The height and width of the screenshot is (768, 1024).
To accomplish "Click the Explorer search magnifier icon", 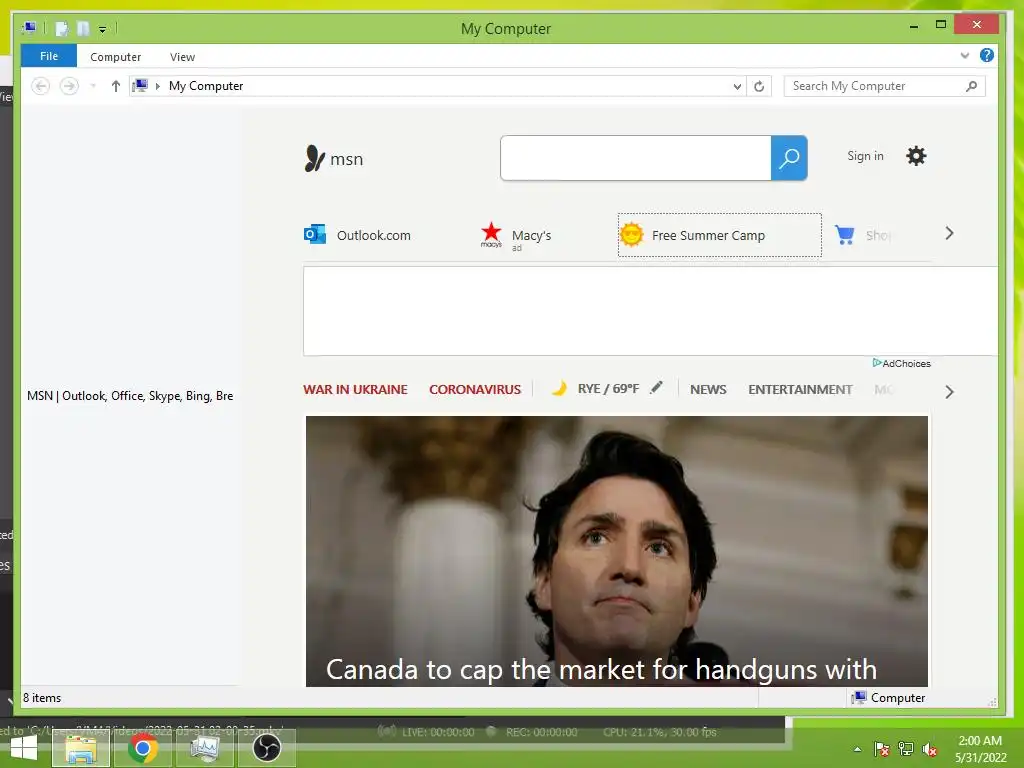I will pos(972,86).
